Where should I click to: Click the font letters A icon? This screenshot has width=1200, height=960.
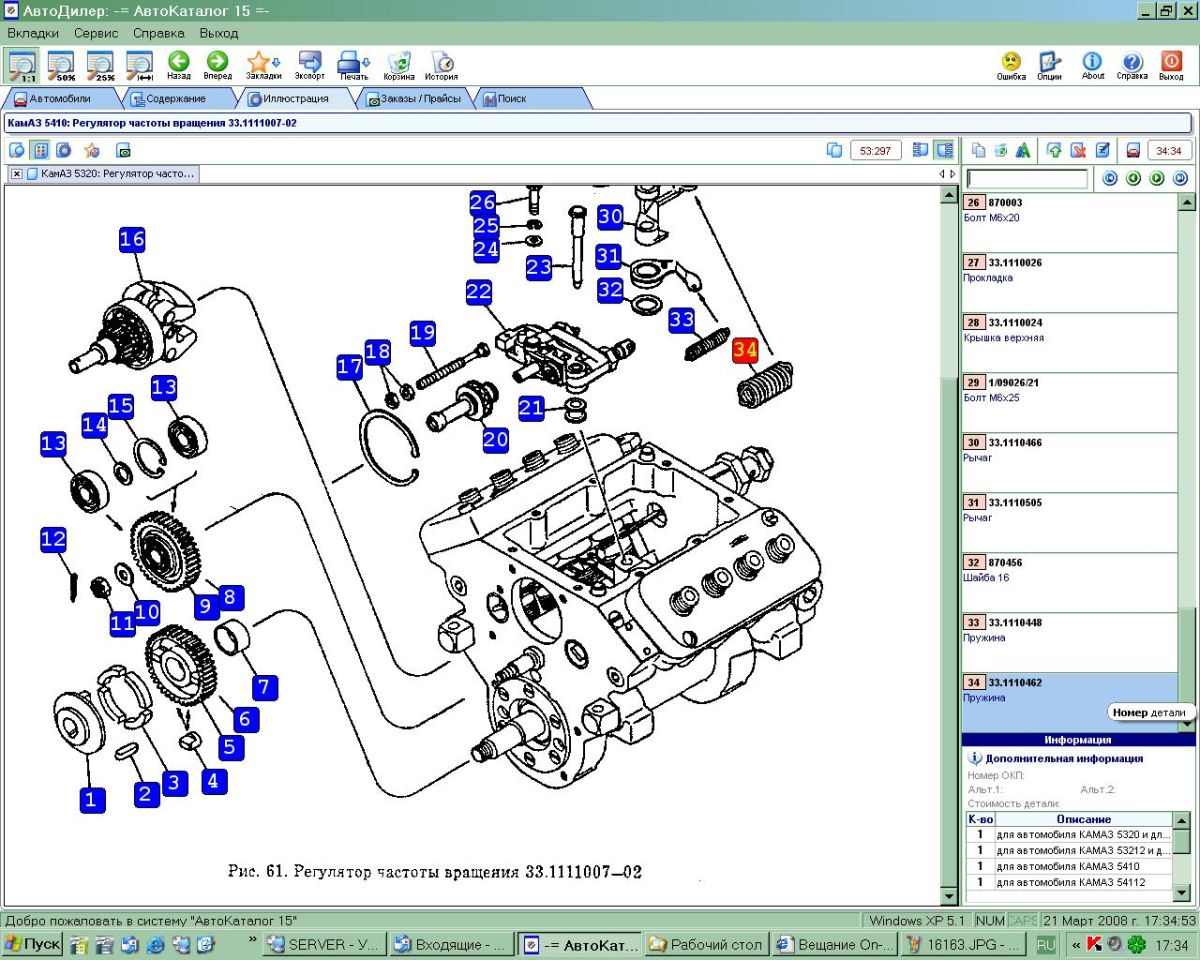[x=1023, y=150]
